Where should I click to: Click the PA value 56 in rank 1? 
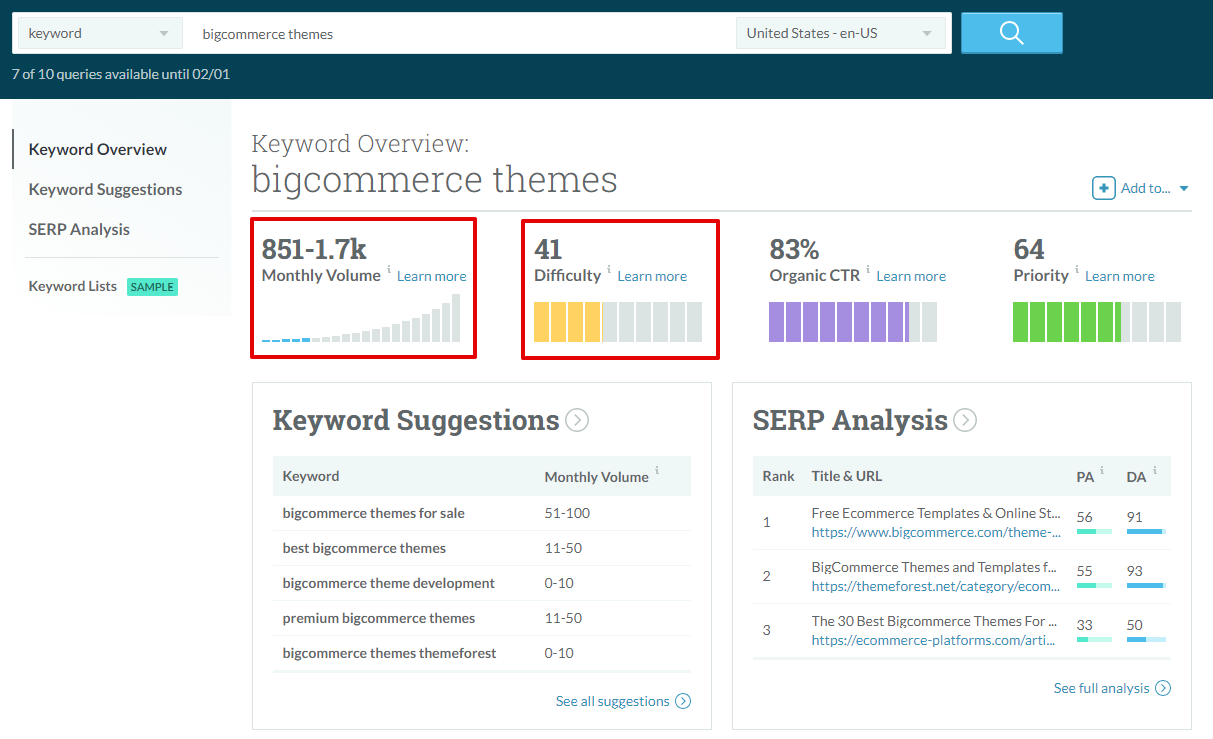pos(1084,517)
